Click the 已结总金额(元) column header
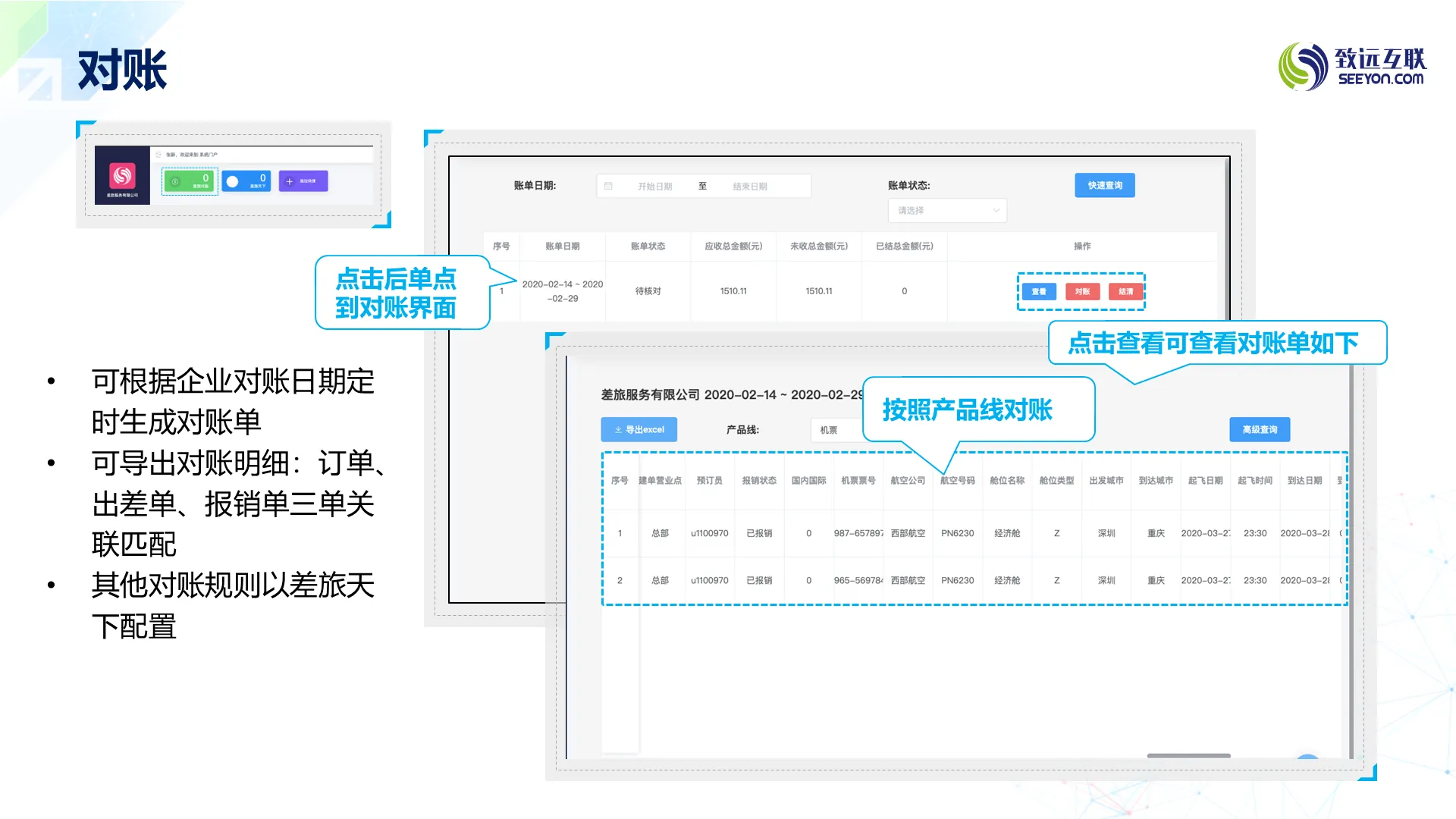Screen dimensions: 1456x819 [x=904, y=246]
